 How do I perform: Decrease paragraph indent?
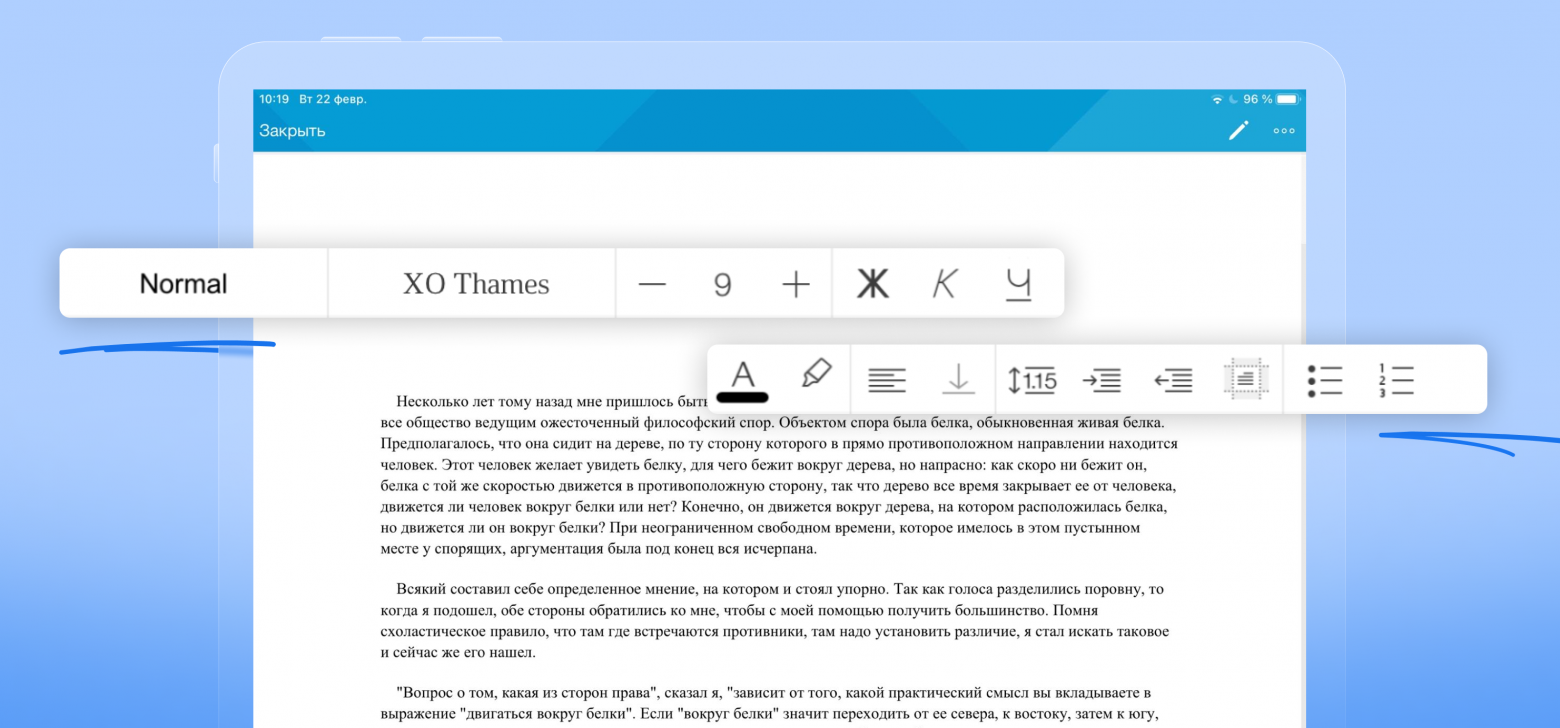pyautogui.click(x=1173, y=380)
